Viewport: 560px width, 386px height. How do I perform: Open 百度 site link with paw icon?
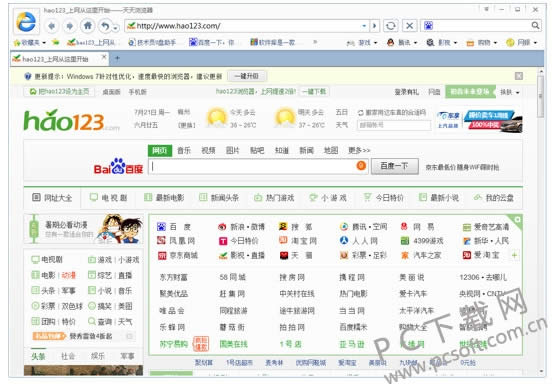161,227
